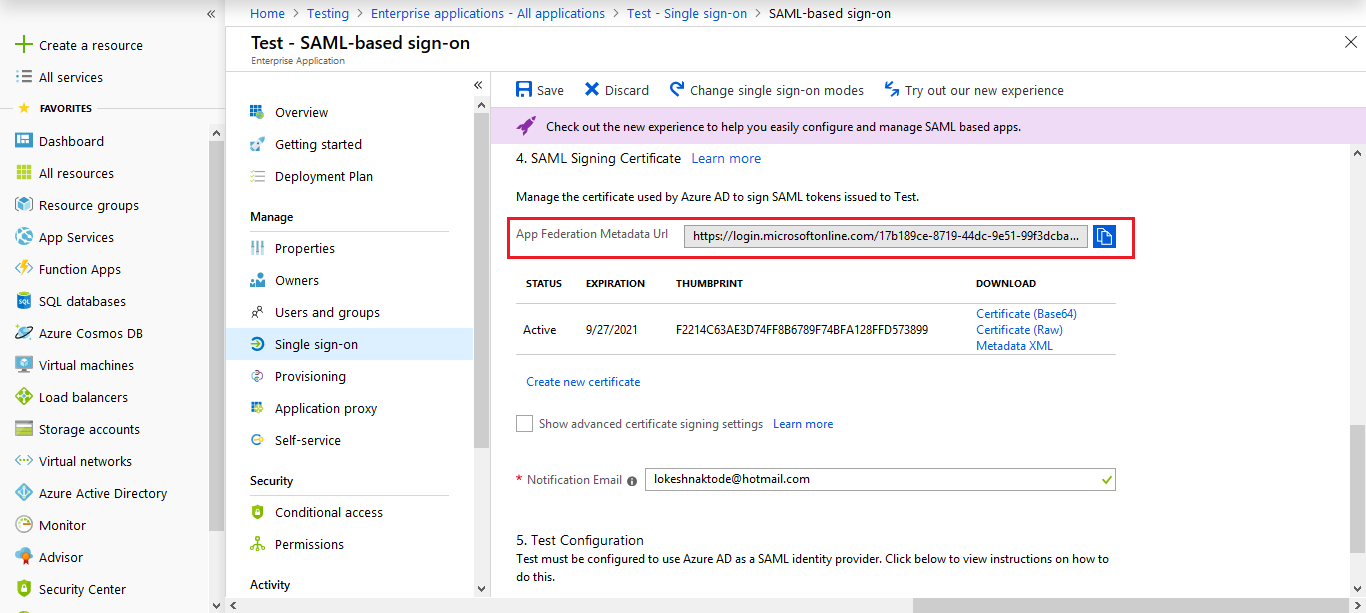The width and height of the screenshot is (1366, 613).
Task: Open Azure Cosmos DB from the sidebar
Action: pyautogui.click(x=22, y=332)
